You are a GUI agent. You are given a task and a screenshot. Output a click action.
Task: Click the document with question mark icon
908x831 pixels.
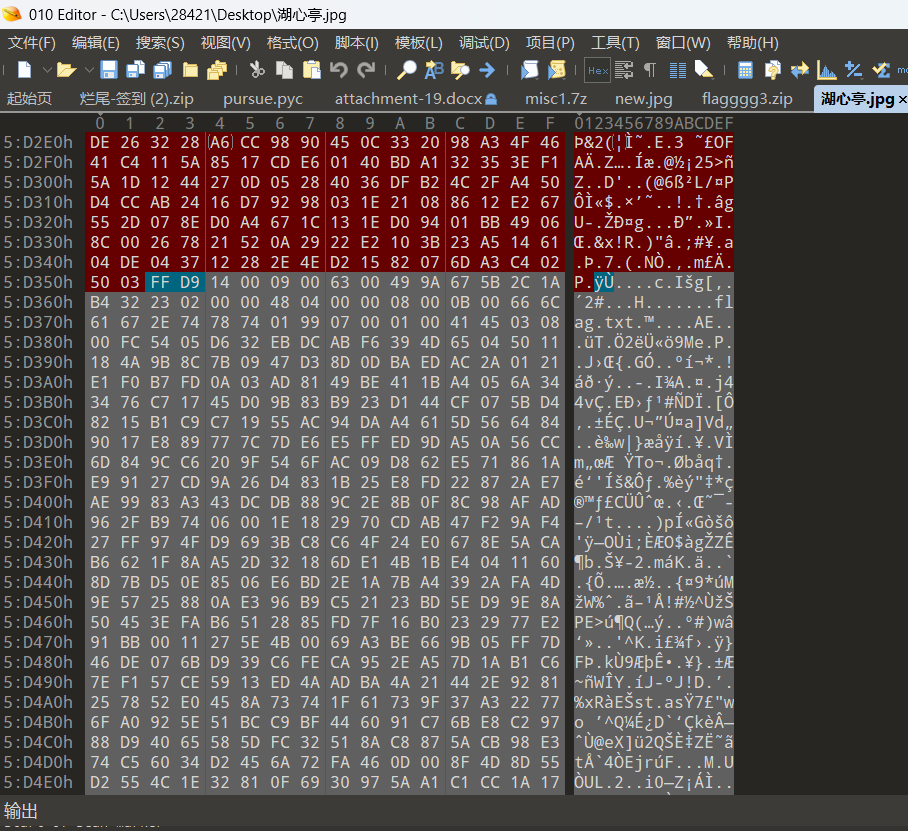tap(772, 70)
